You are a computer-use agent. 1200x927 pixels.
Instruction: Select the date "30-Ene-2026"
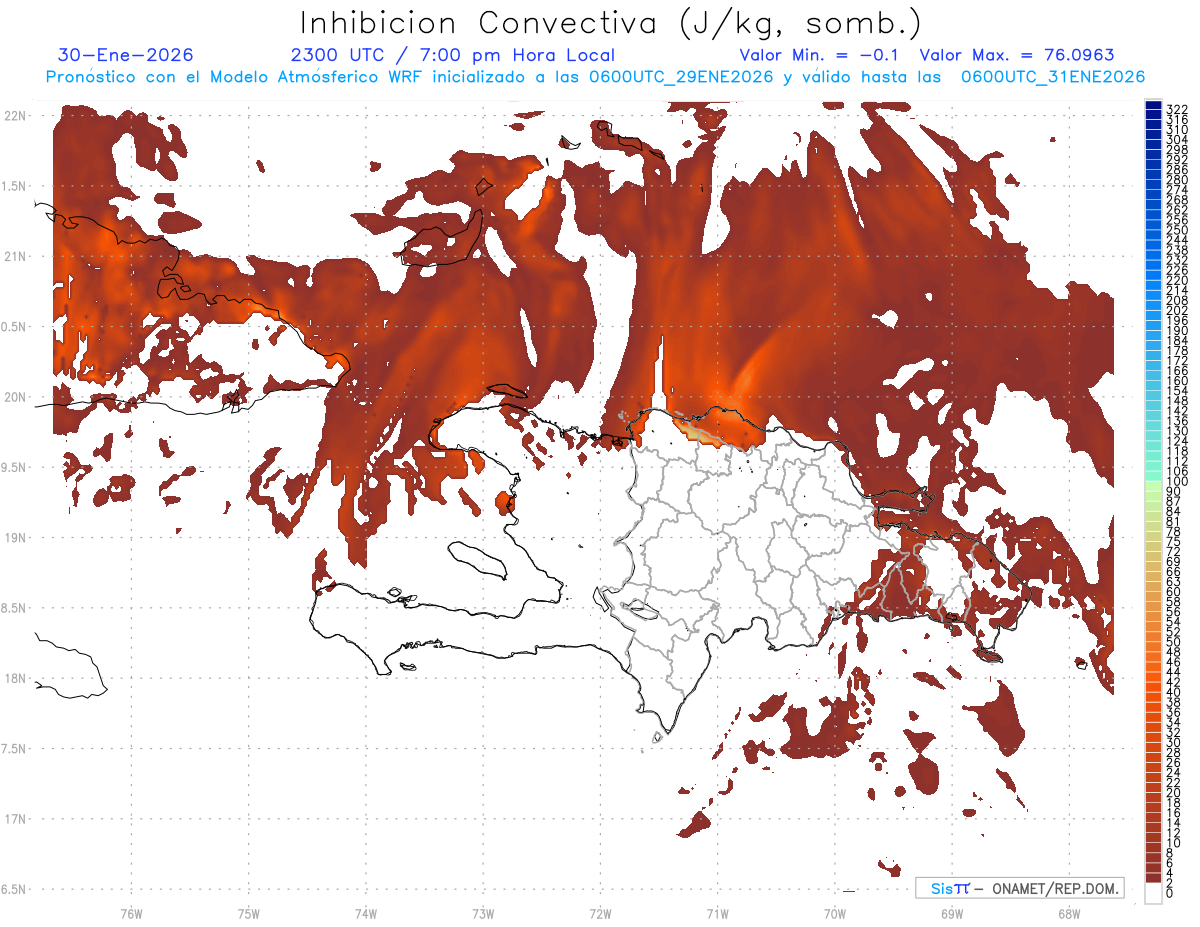point(126,55)
